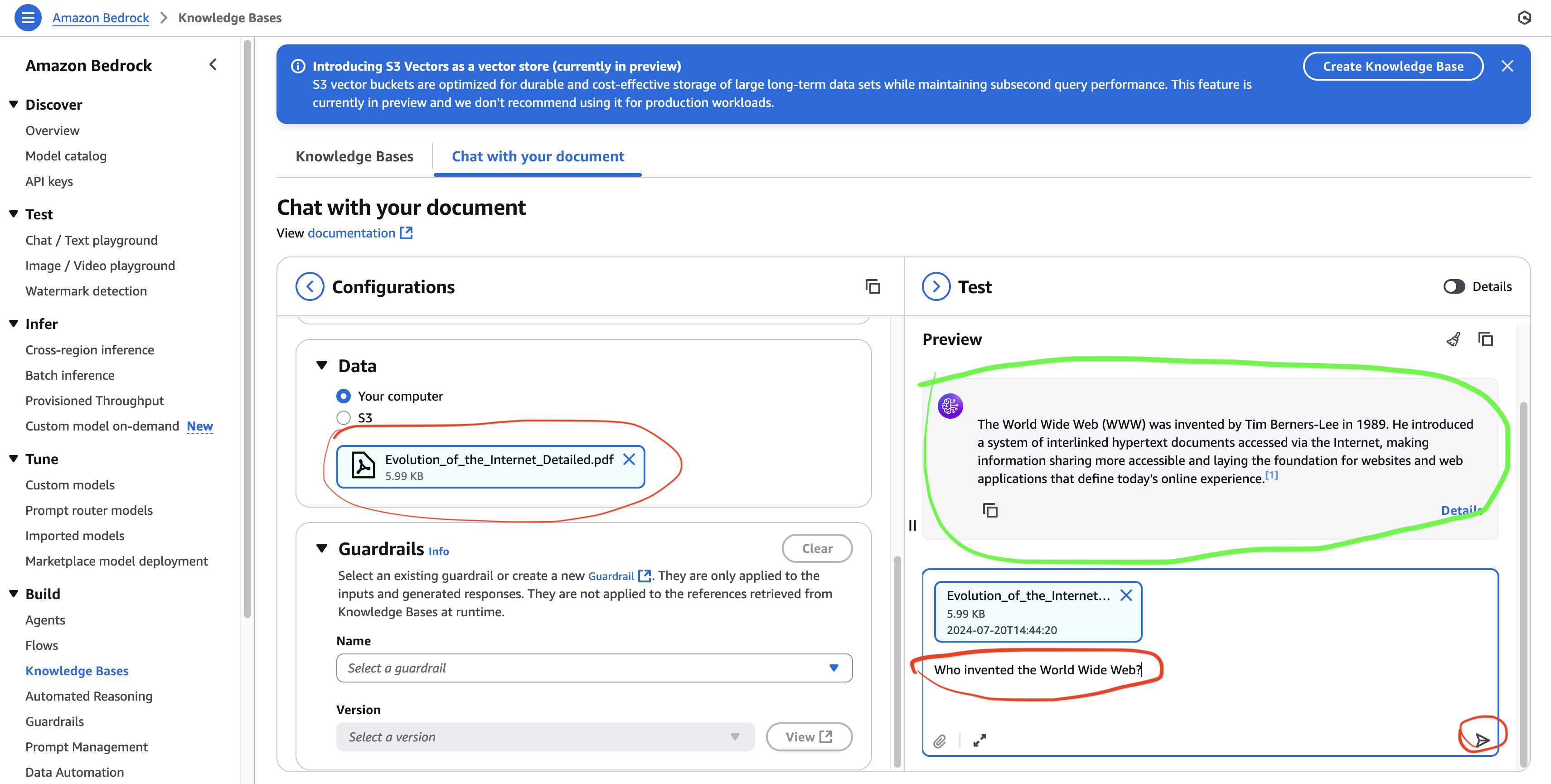Collapse the Test panel arrow
The image size is (1551, 784).
[935, 286]
